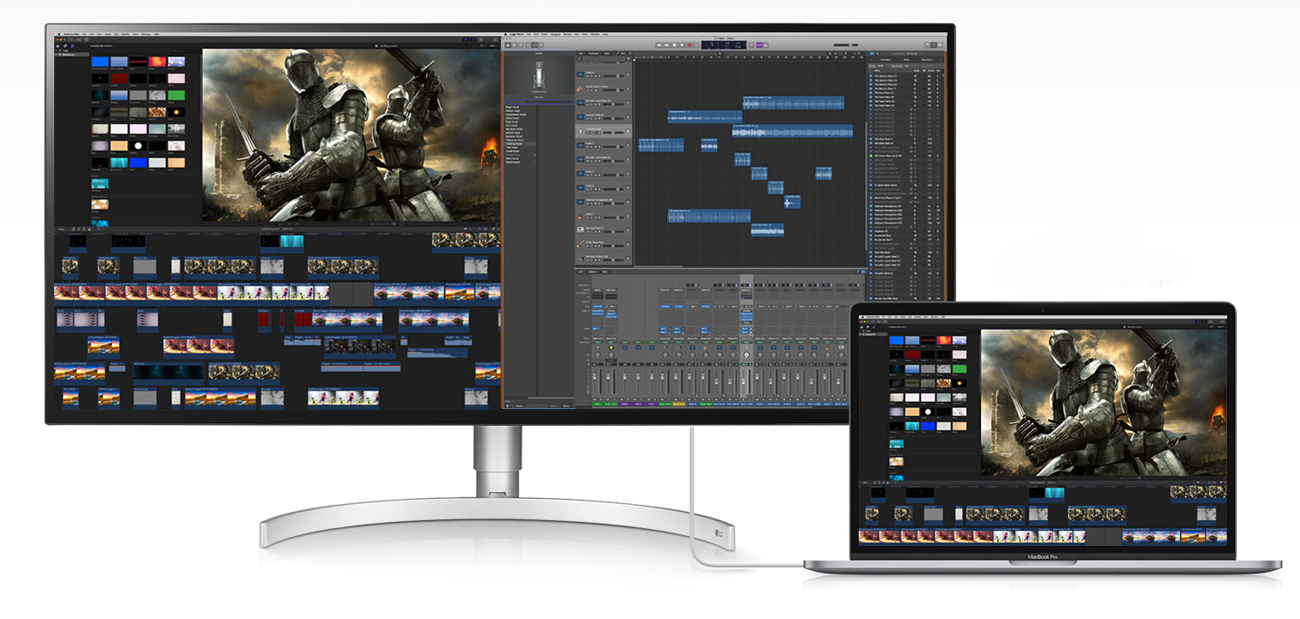Toggle cycle mode button in Logic's transport
Viewport: 1300px width, 619px height.
coord(697,45)
